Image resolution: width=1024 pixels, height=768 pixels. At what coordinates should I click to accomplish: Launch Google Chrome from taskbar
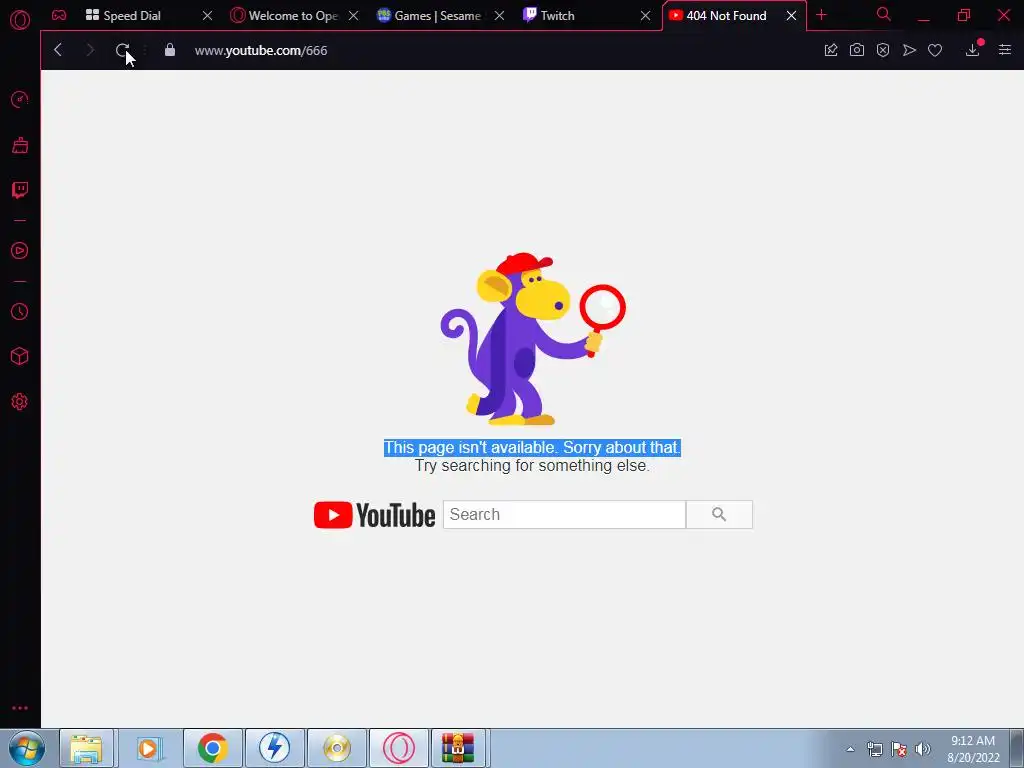click(212, 748)
